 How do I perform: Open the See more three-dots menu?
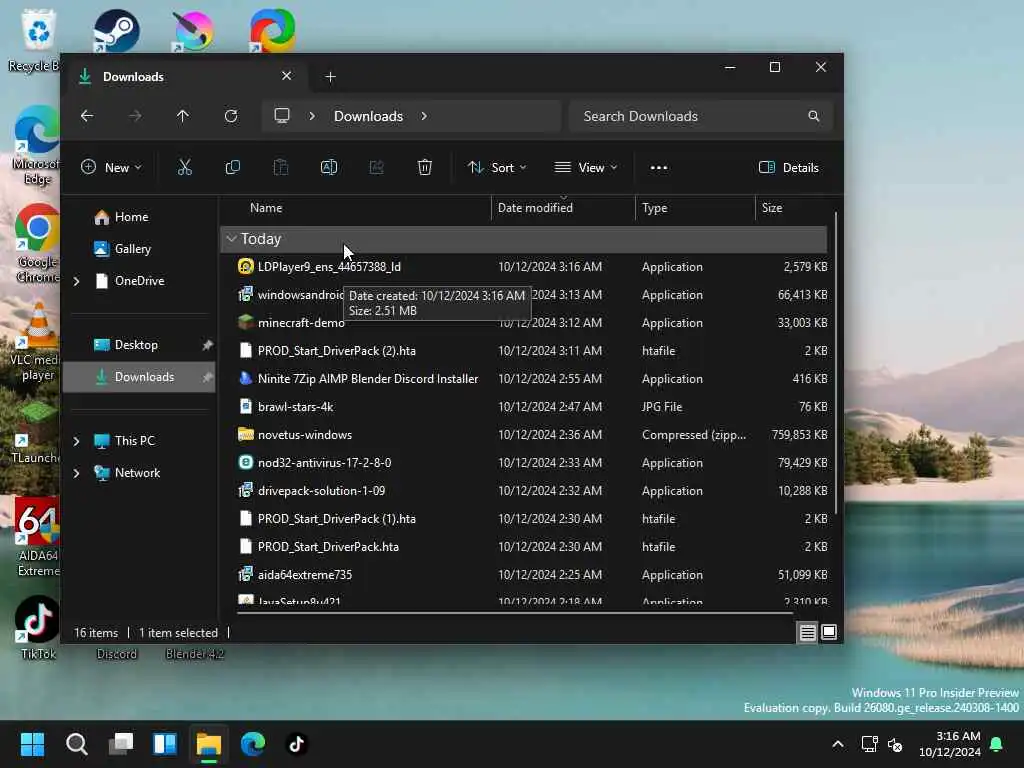click(659, 168)
